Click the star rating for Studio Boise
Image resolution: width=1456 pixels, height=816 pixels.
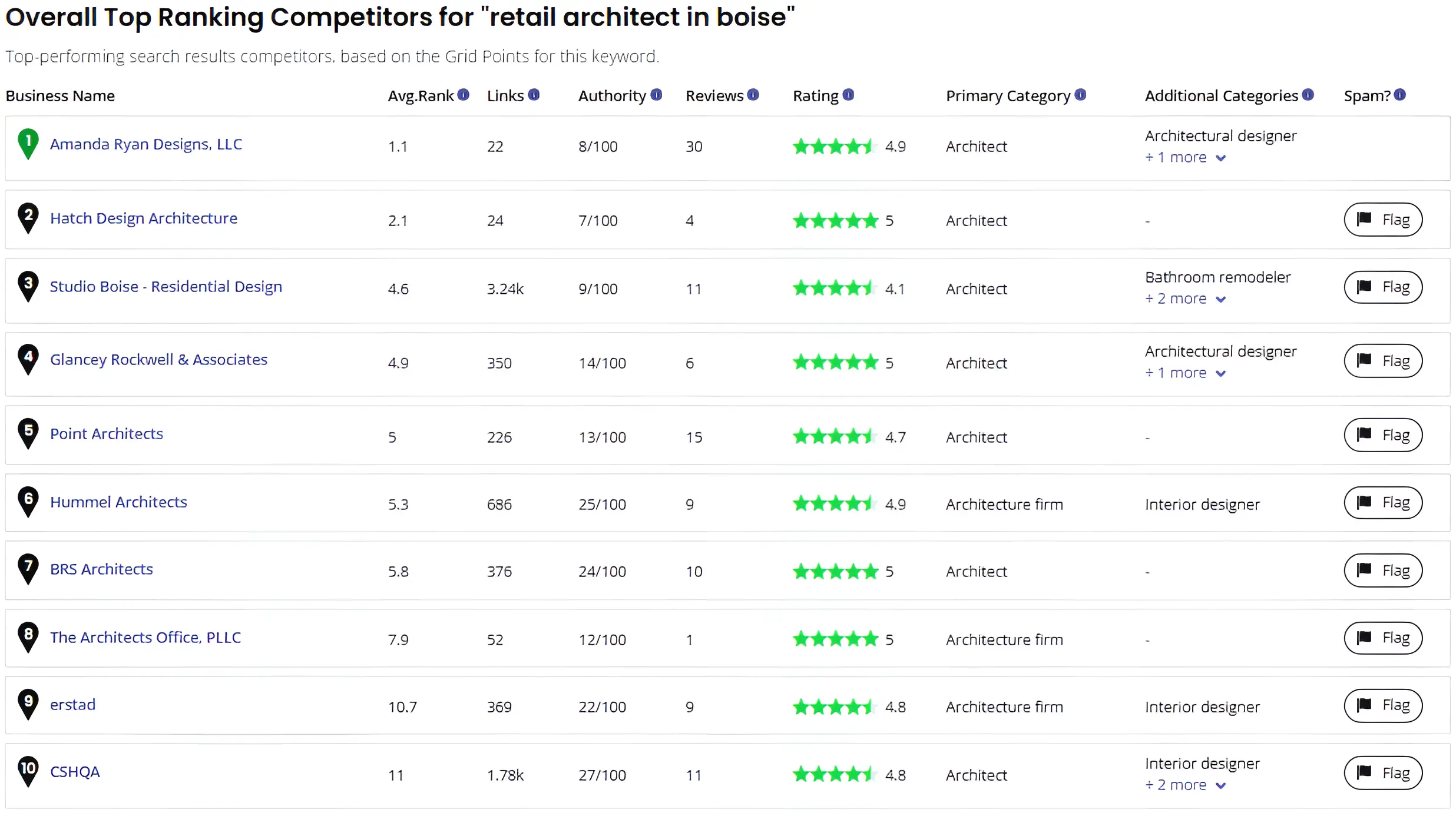(835, 288)
